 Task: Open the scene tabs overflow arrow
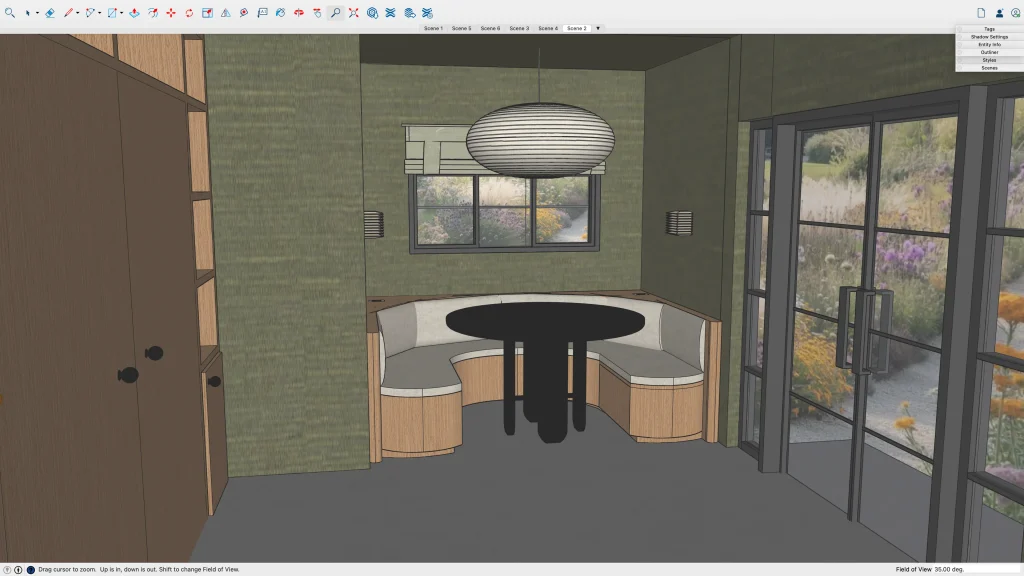(x=598, y=28)
